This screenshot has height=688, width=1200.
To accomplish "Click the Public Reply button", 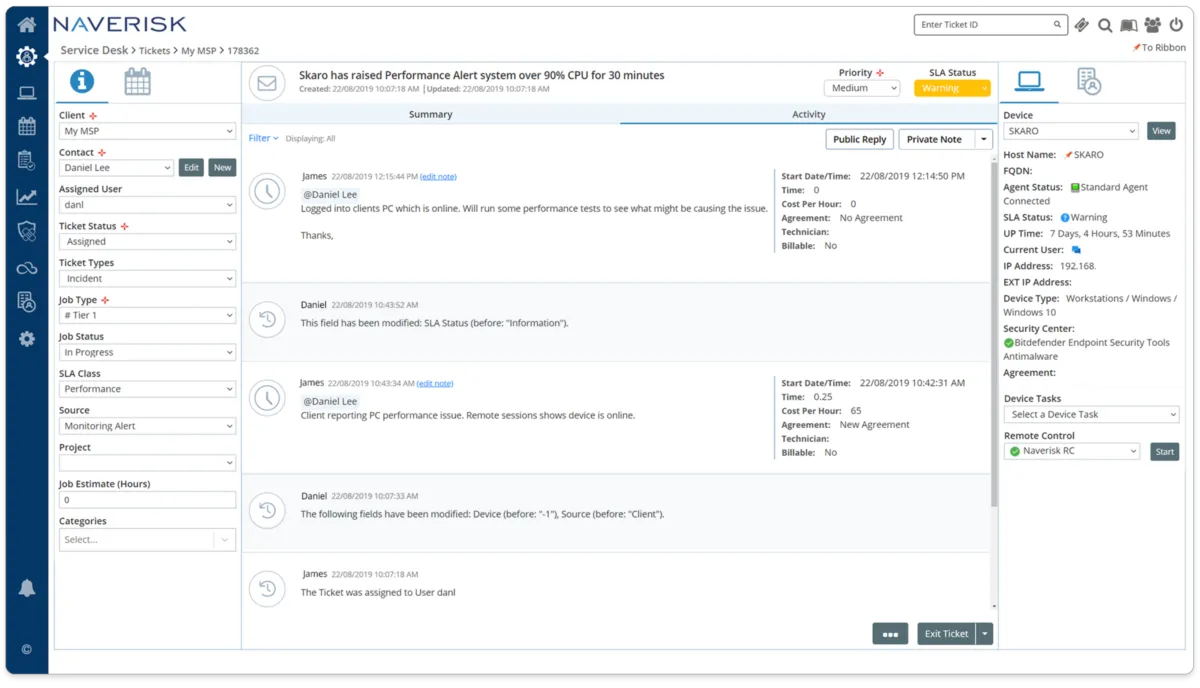I will 859,140.
